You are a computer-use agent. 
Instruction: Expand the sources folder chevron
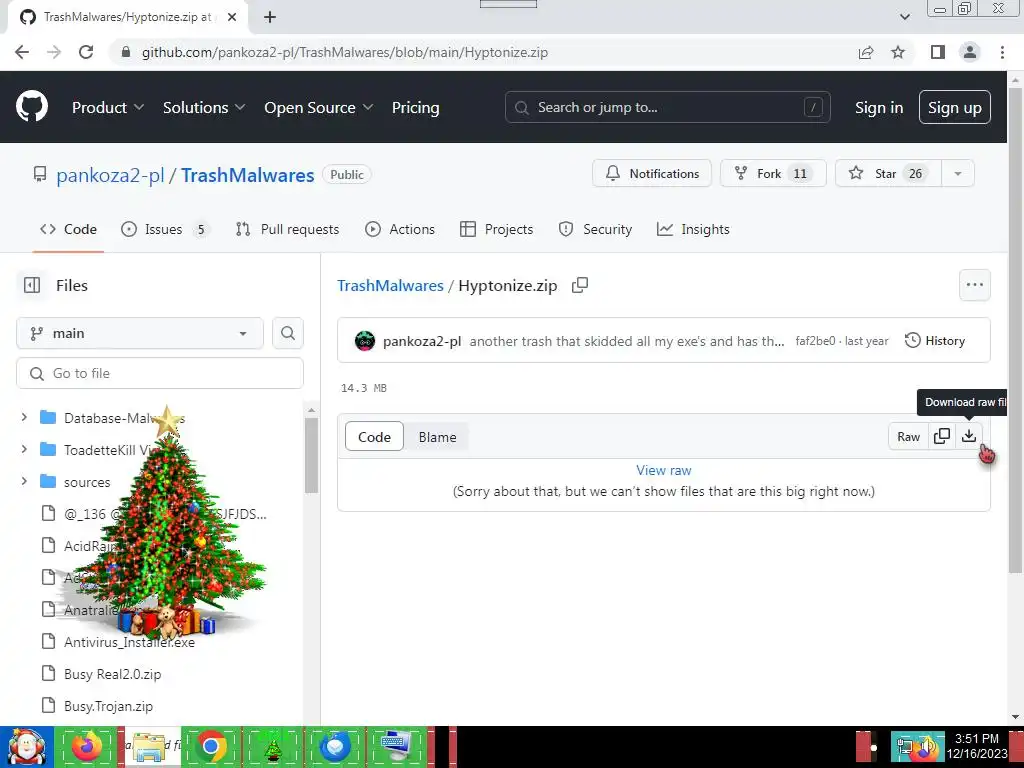(x=24, y=481)
